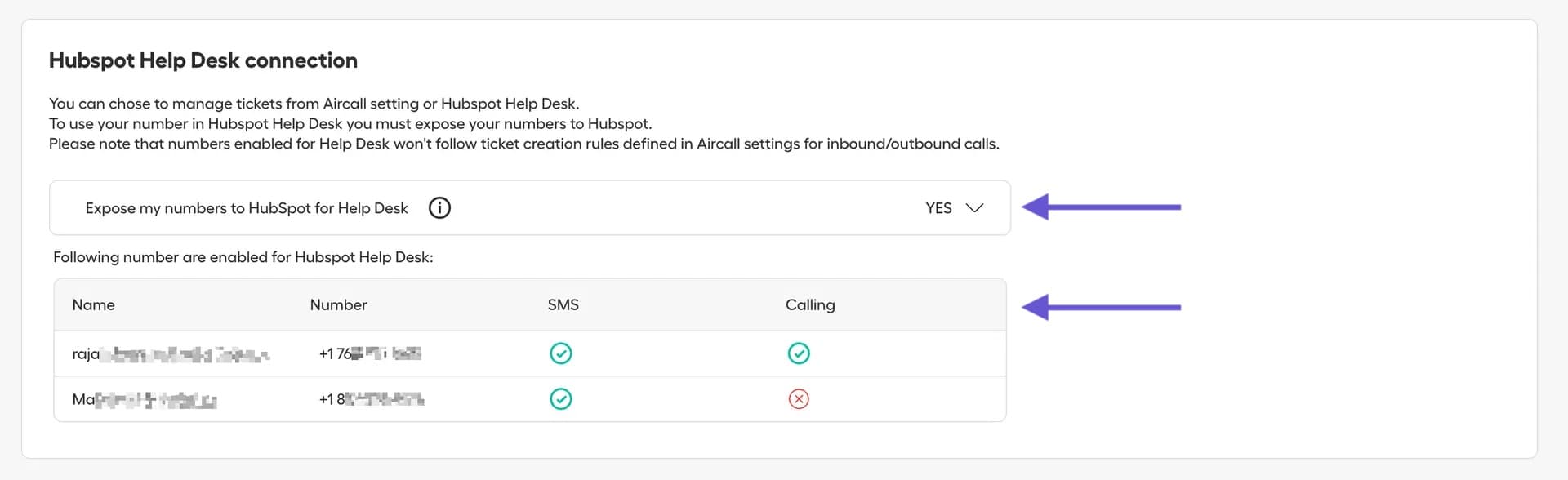Viewport: 1568px width, 480px height.
Task: Click the Following number are enabled text
Action: [x=243, y=257]
